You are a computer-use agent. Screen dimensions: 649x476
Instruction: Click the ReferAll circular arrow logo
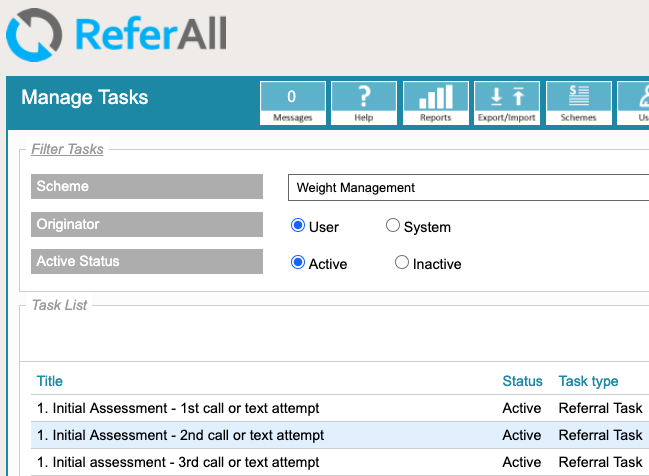[x=34, y=34]
